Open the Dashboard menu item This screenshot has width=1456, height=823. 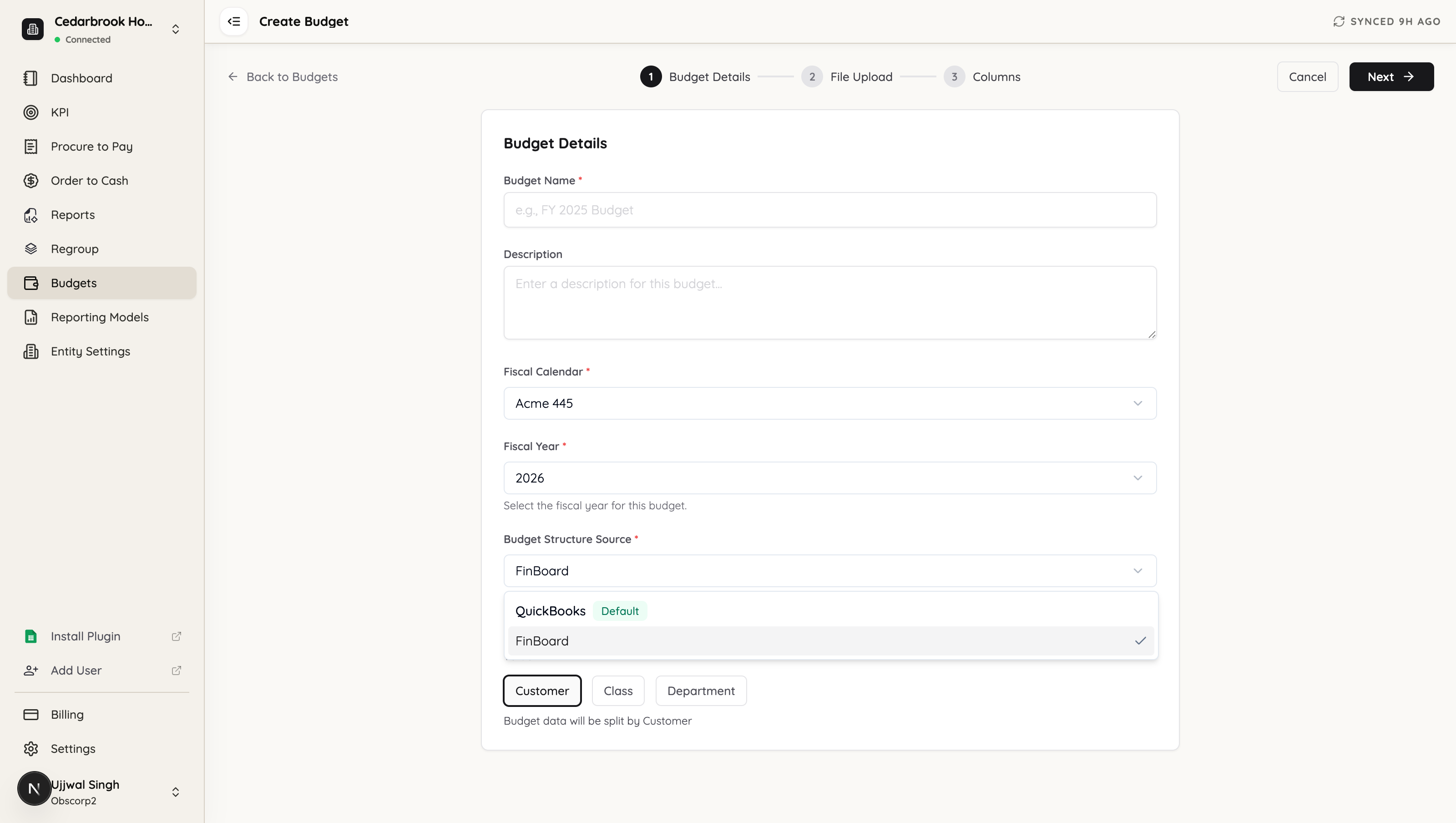coord(102,78)
